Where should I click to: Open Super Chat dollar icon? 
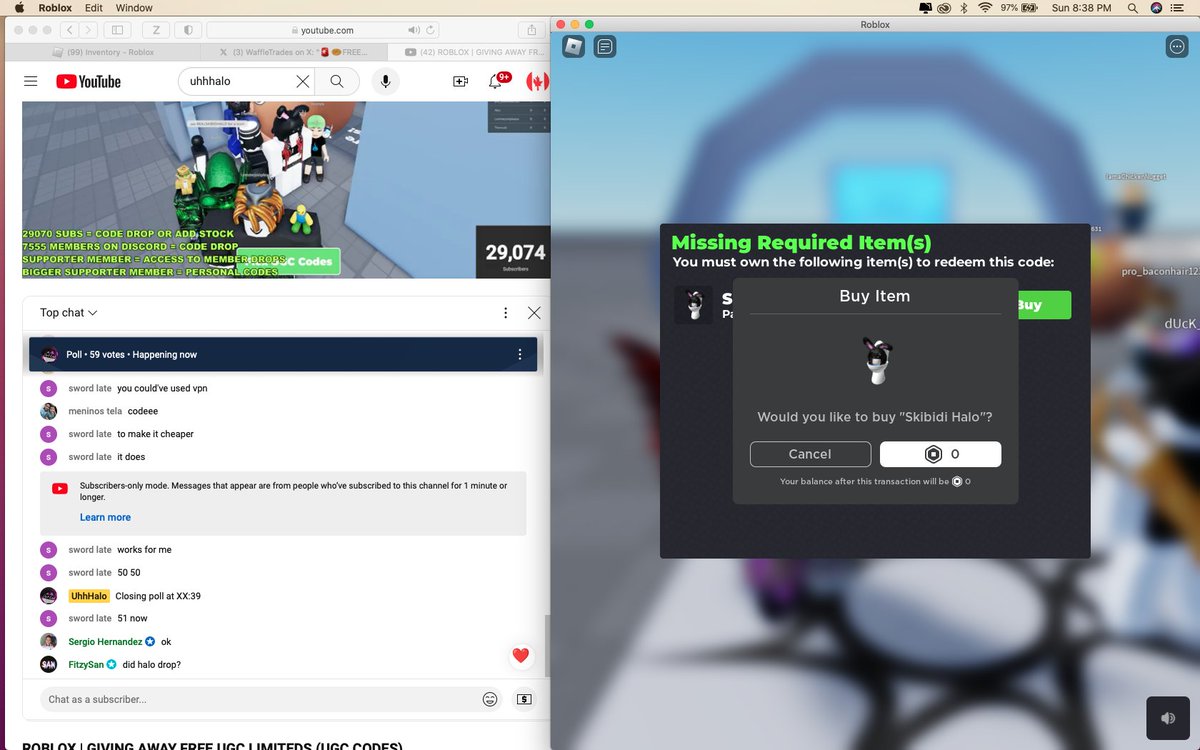click(524, 699)
